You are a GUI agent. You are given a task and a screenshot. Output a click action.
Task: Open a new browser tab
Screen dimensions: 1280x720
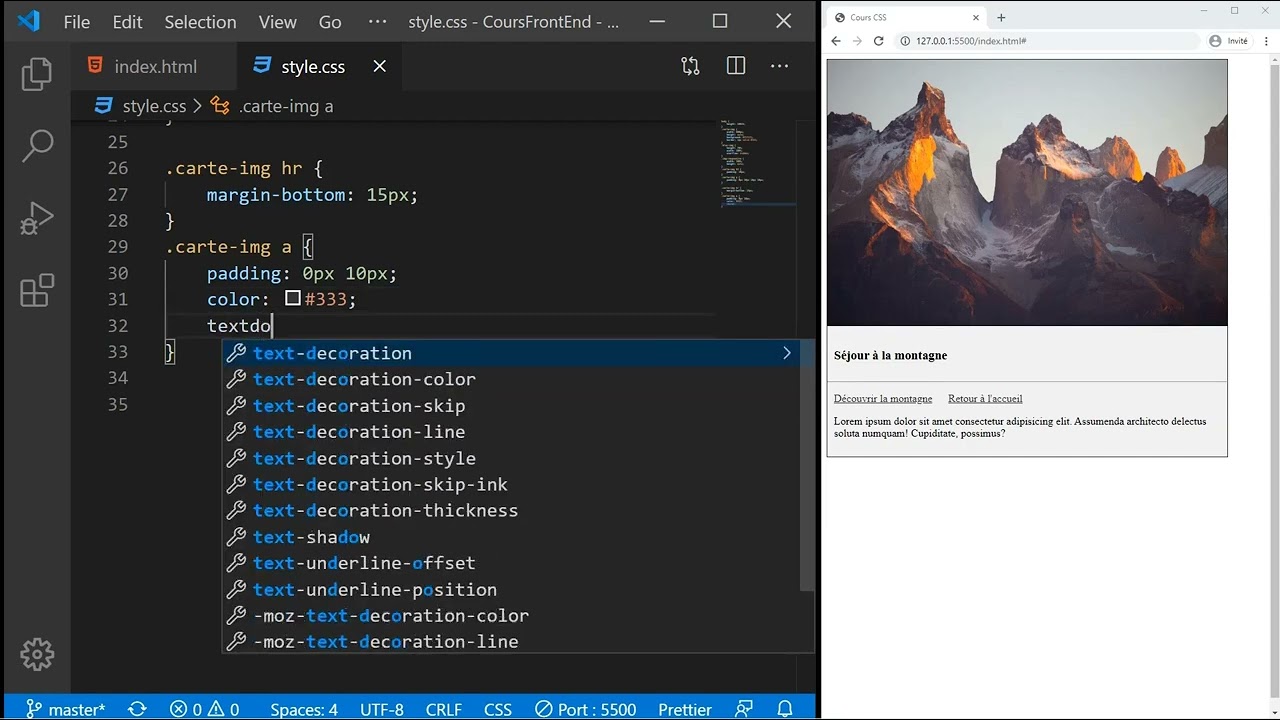coord(1001,17)
